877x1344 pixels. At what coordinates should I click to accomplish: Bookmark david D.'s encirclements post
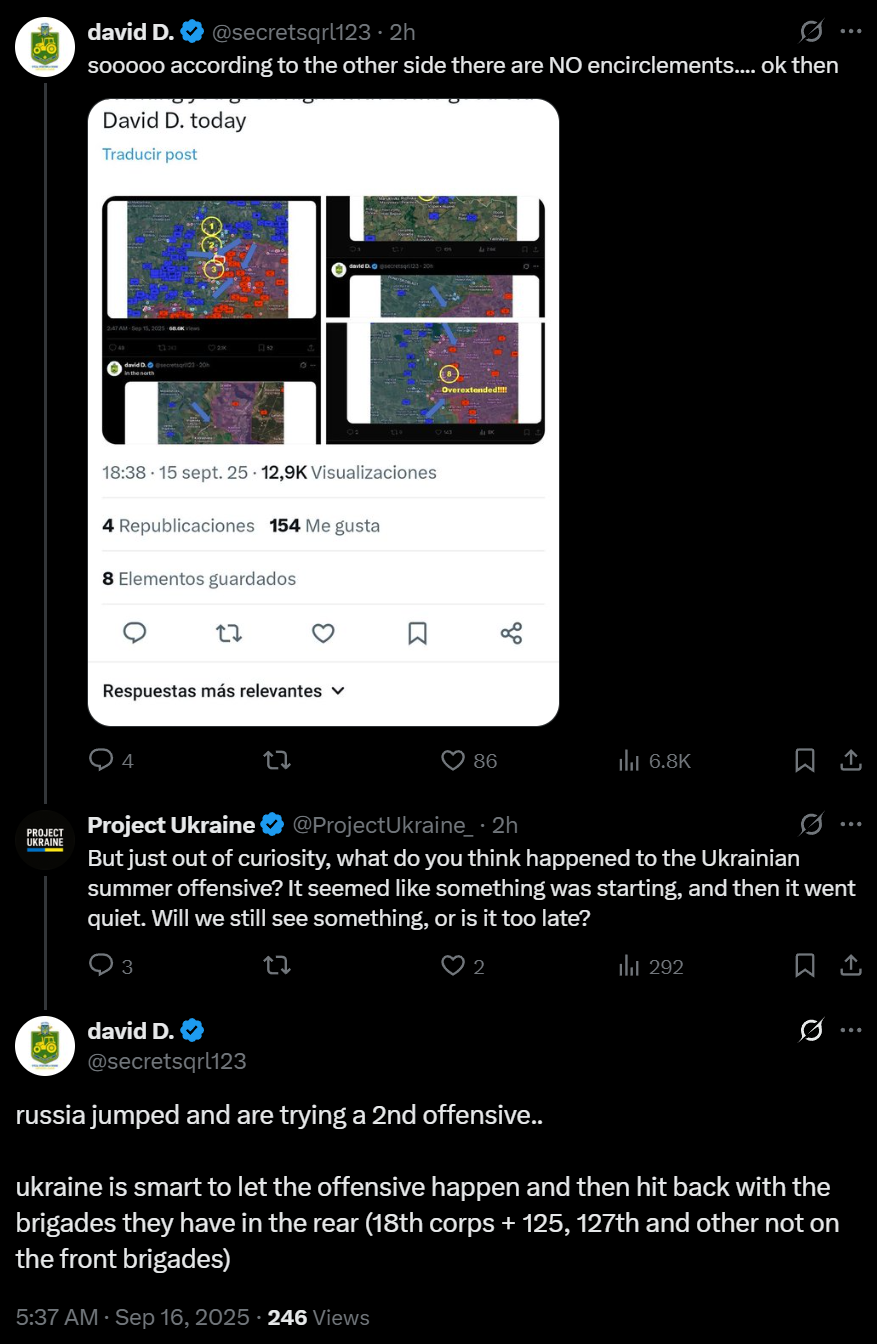(x=805, y=761)
